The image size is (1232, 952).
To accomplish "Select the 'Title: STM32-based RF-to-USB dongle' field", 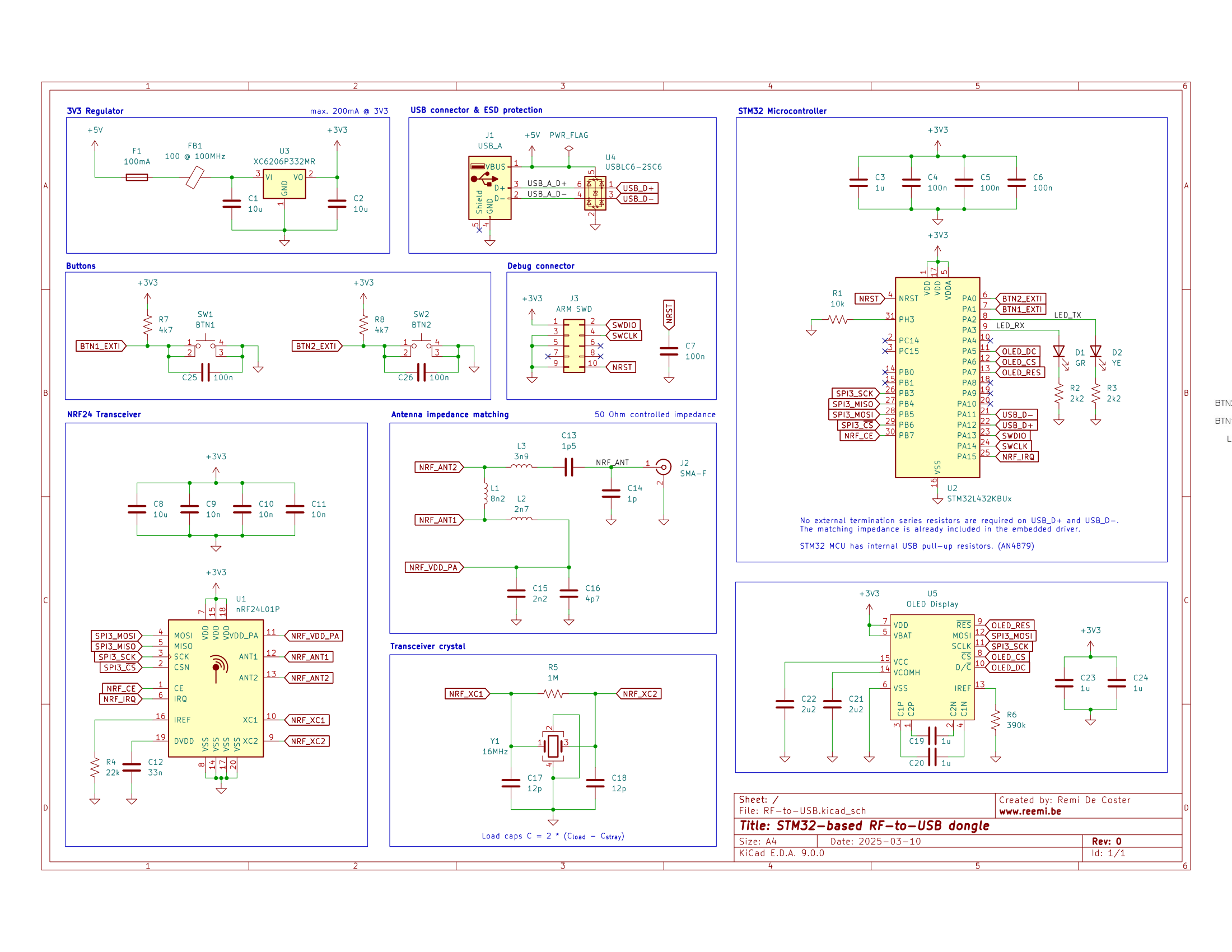I will point(864,825).
